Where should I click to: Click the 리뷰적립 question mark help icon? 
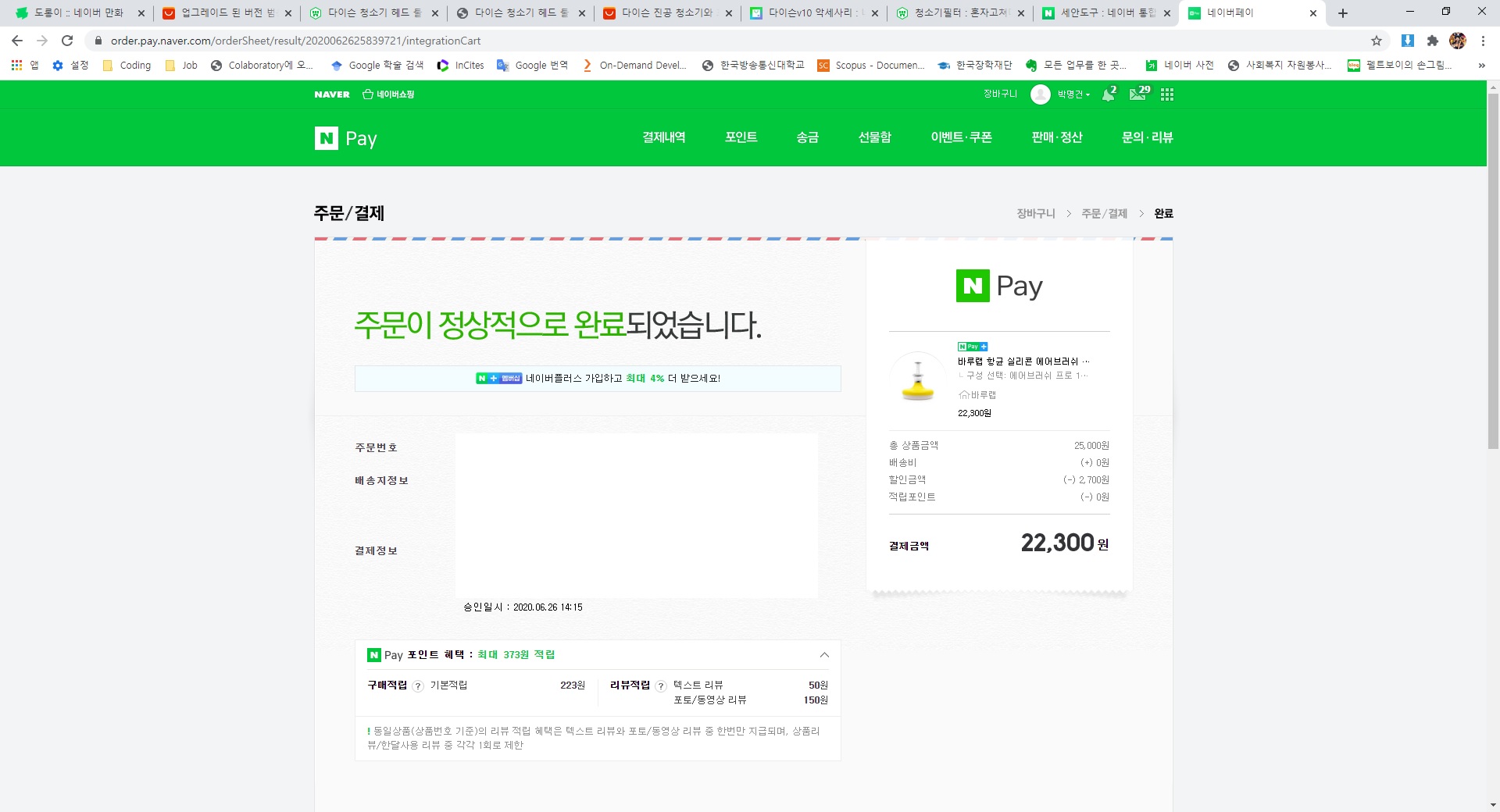(x=661, y=686)
